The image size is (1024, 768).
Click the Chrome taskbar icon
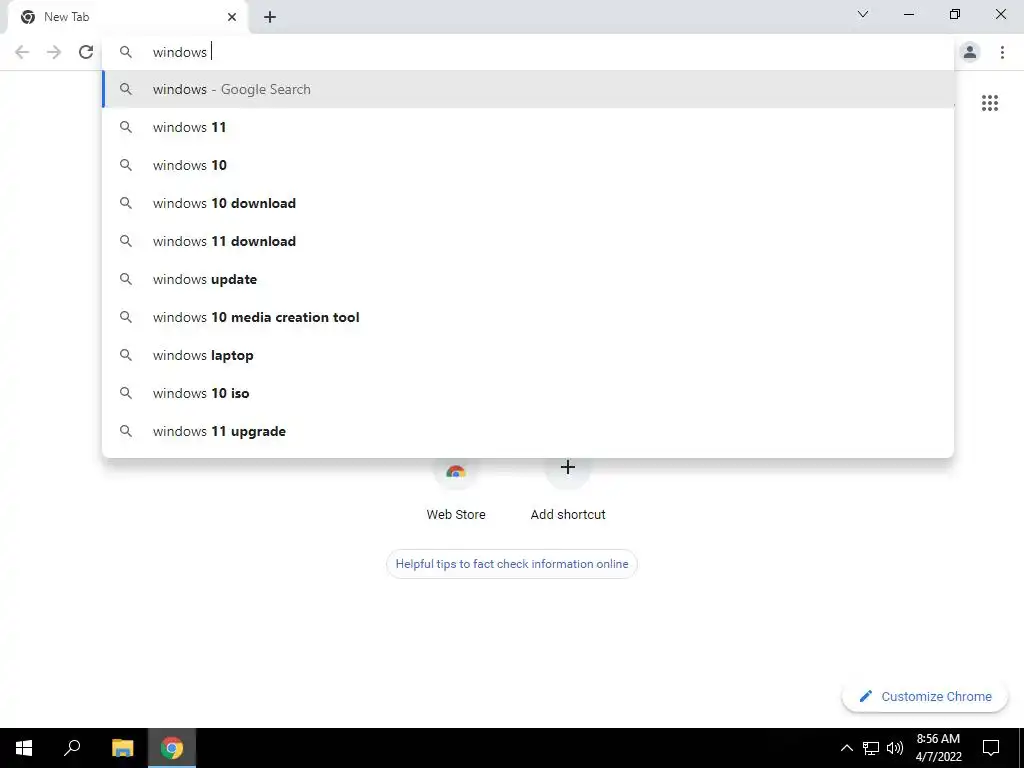pos(172,748)
